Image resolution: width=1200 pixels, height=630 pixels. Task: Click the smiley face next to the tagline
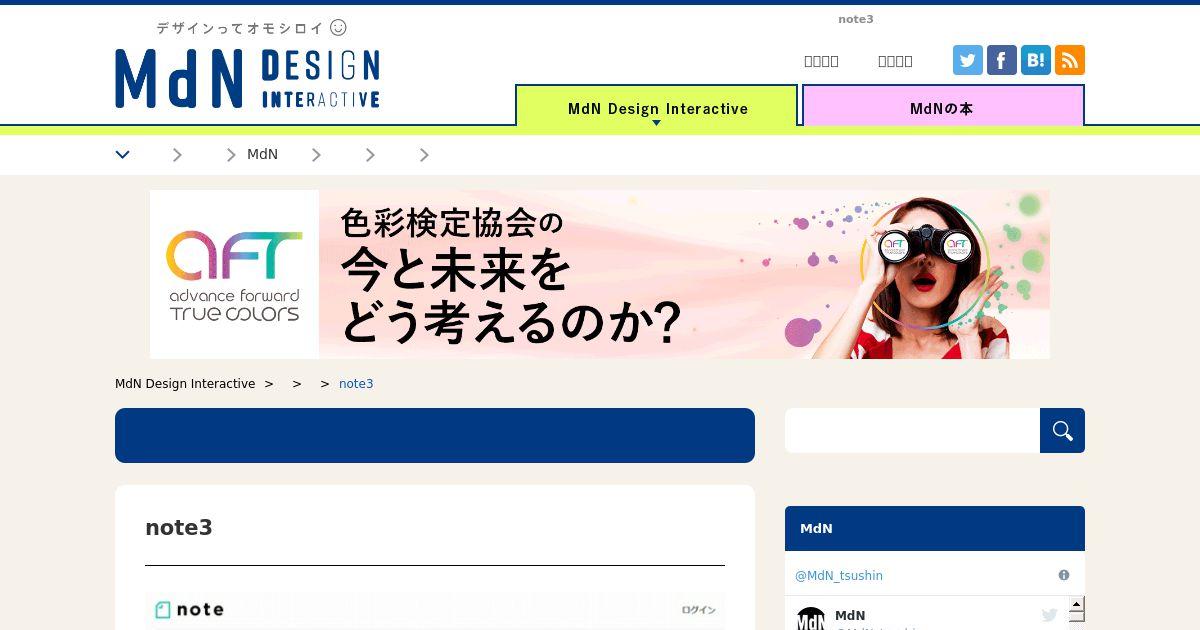pos(338,27)
